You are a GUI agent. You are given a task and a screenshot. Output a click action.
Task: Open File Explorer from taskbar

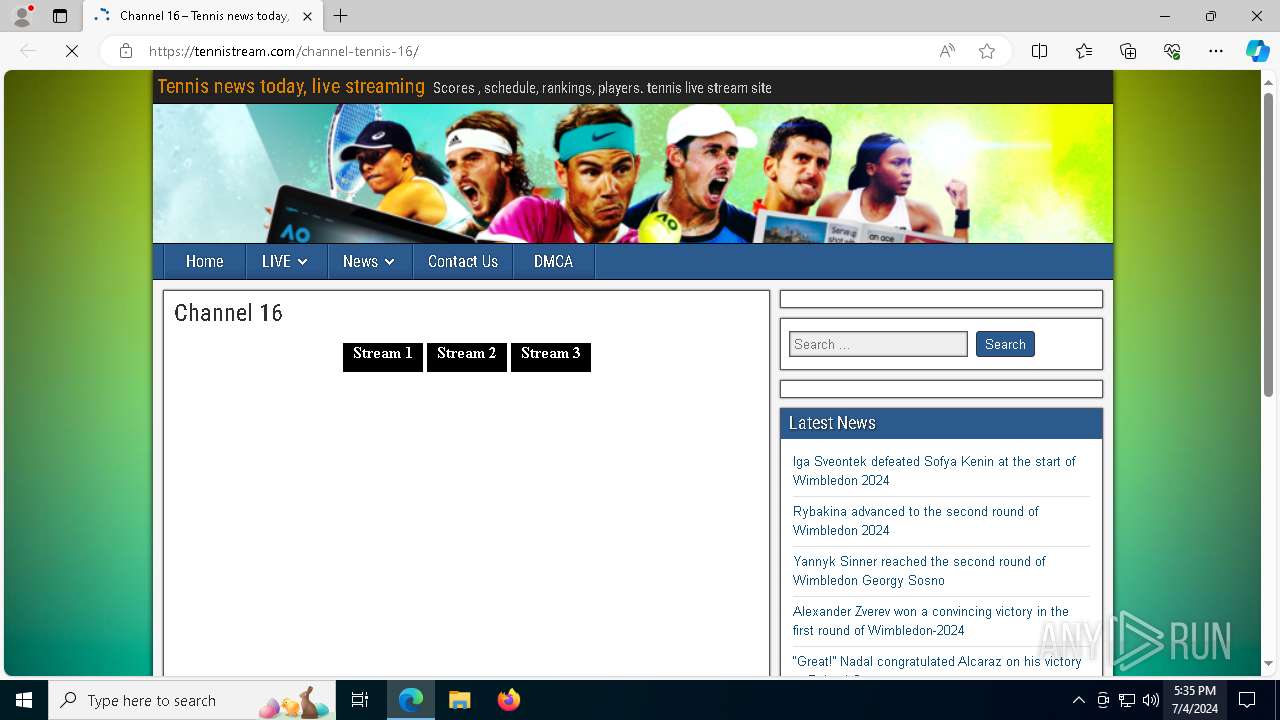coord(459,700)
